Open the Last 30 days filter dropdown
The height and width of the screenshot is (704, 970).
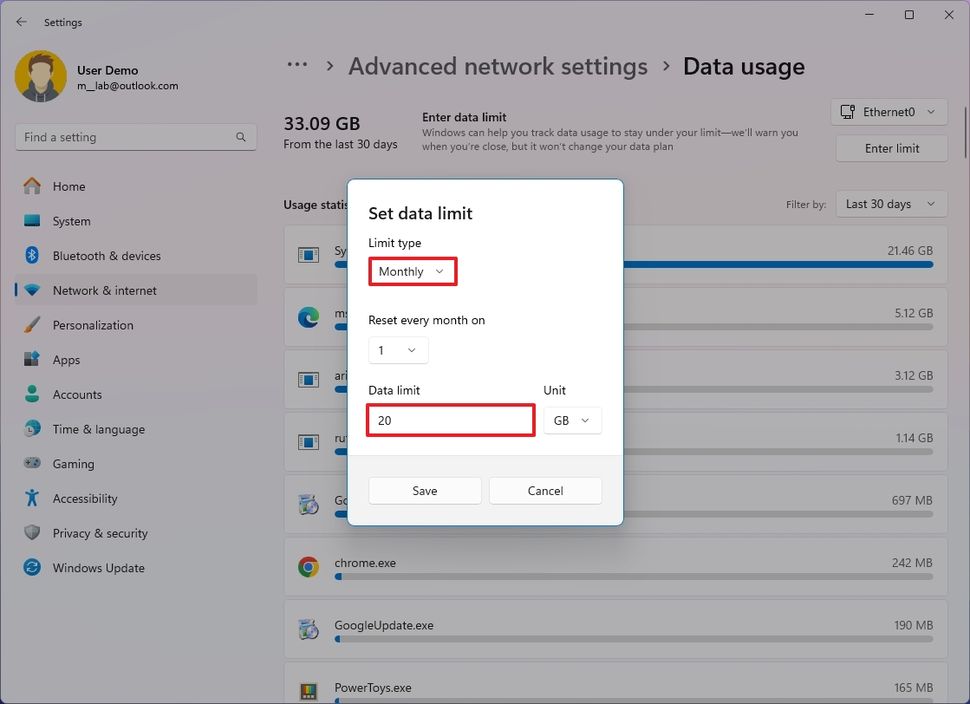(890, 203)
